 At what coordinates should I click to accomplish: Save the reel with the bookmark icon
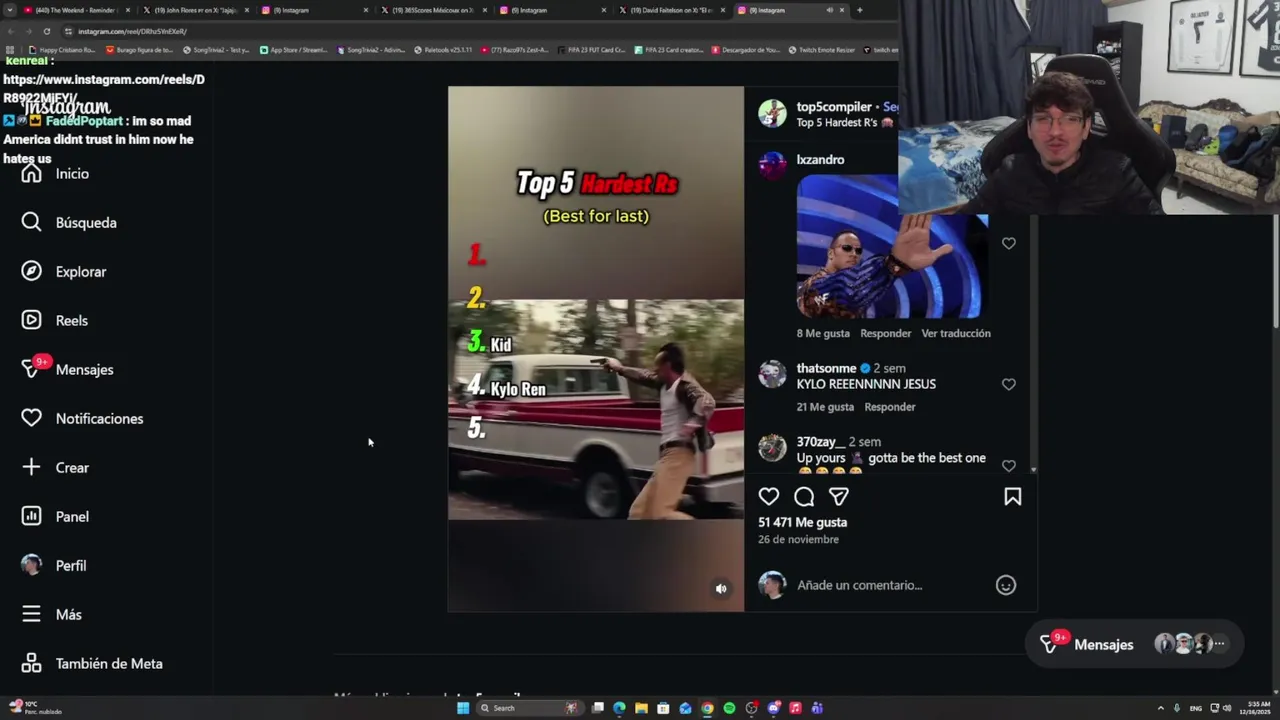[1012, 497]
